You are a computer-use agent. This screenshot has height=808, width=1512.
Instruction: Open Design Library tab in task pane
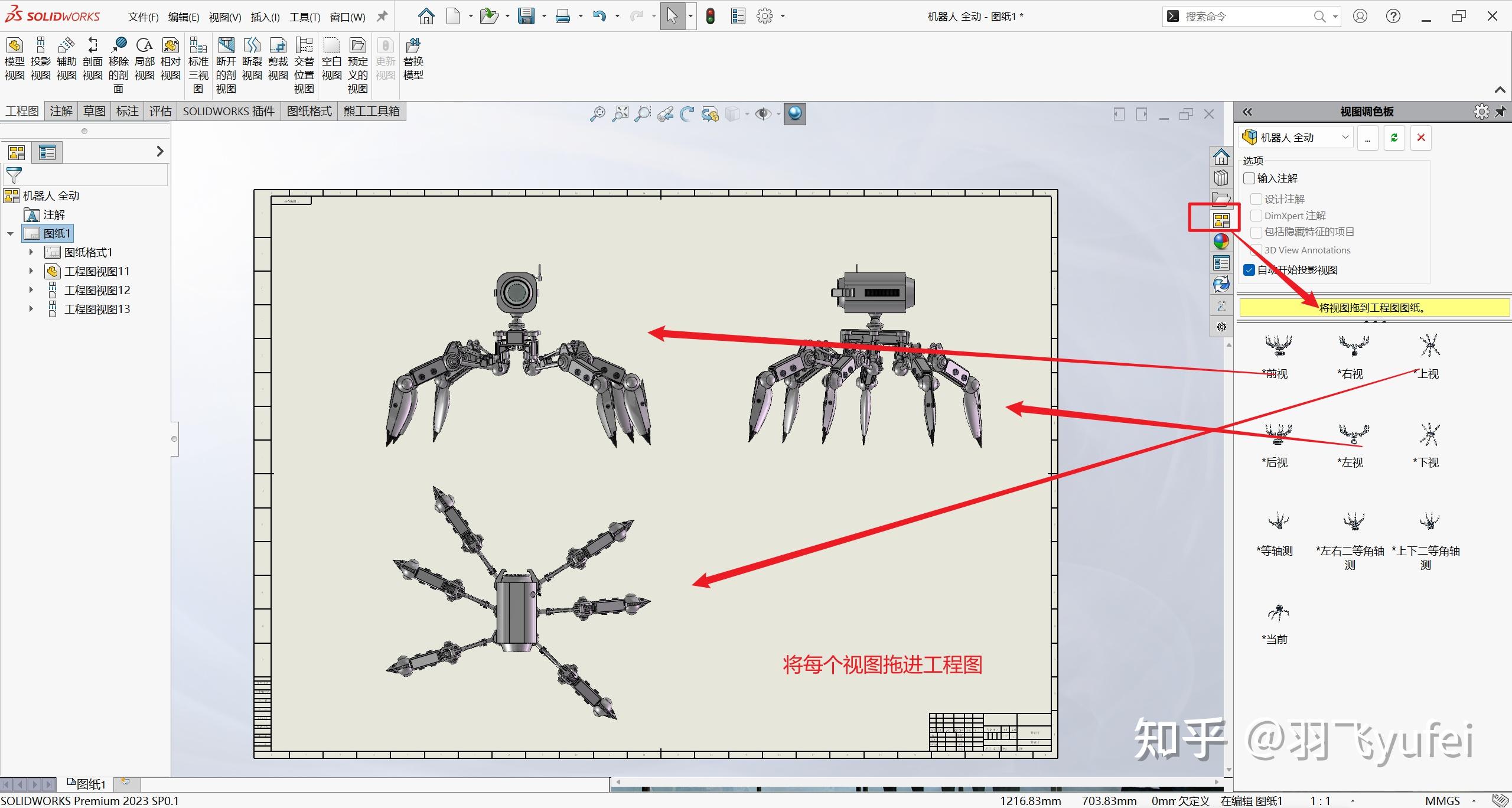[1221, 178]
